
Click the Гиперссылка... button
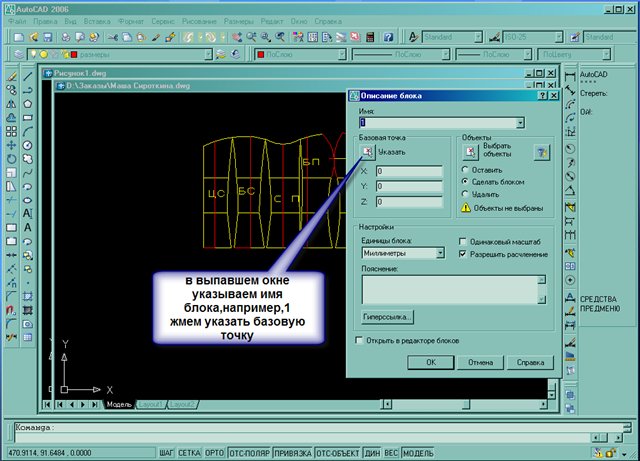click(x=387, y=317)
